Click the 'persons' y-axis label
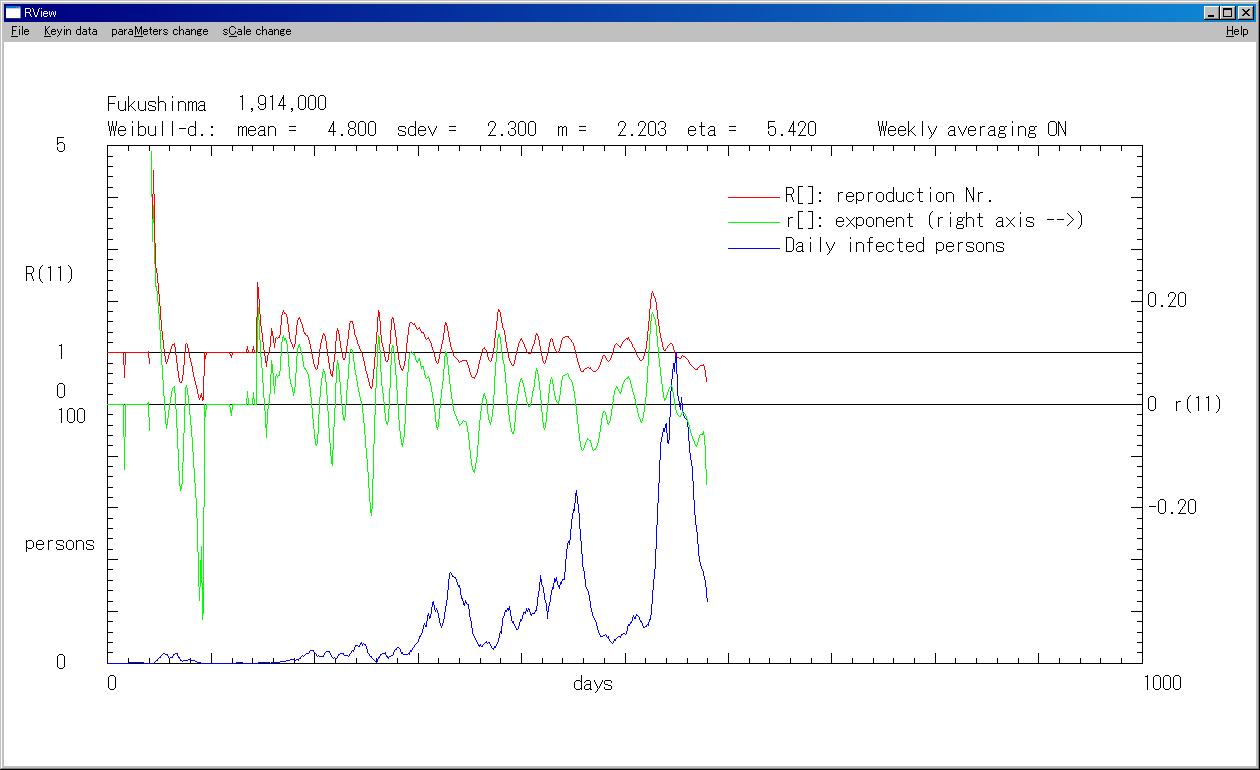1260x770 pixels. pos(60,544)
